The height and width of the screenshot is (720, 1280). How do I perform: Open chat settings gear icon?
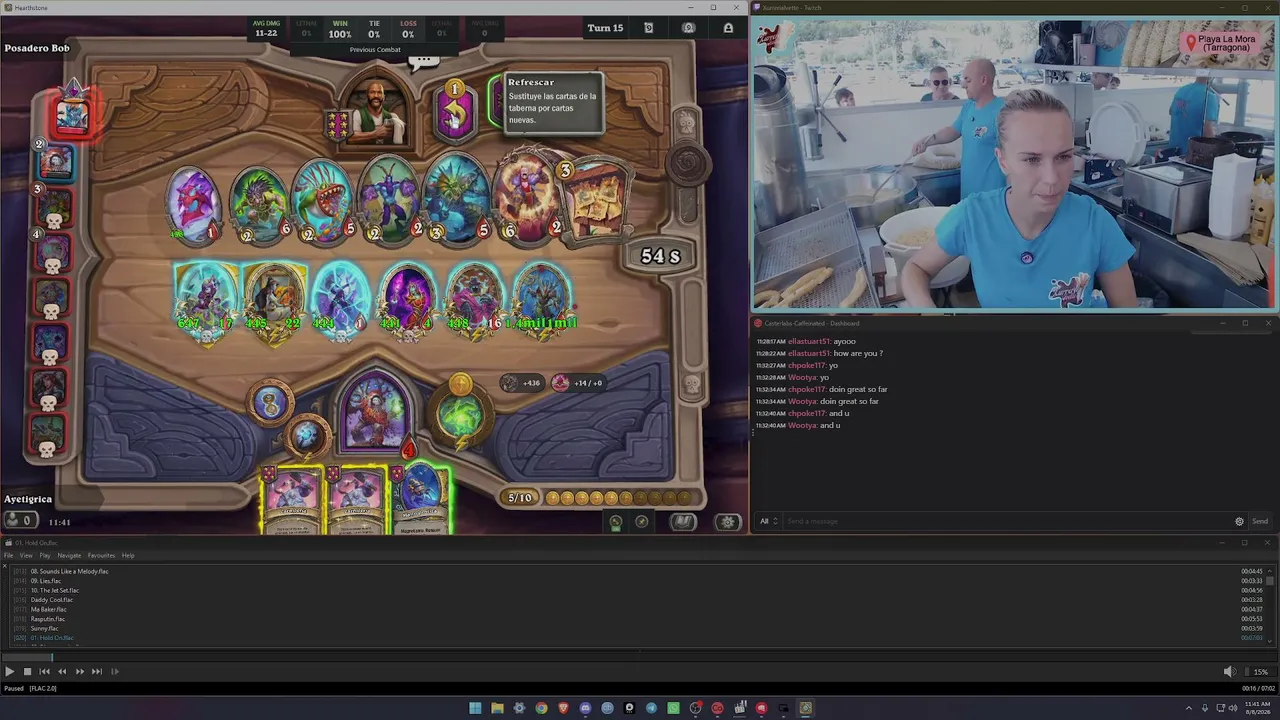(1239, 521)
